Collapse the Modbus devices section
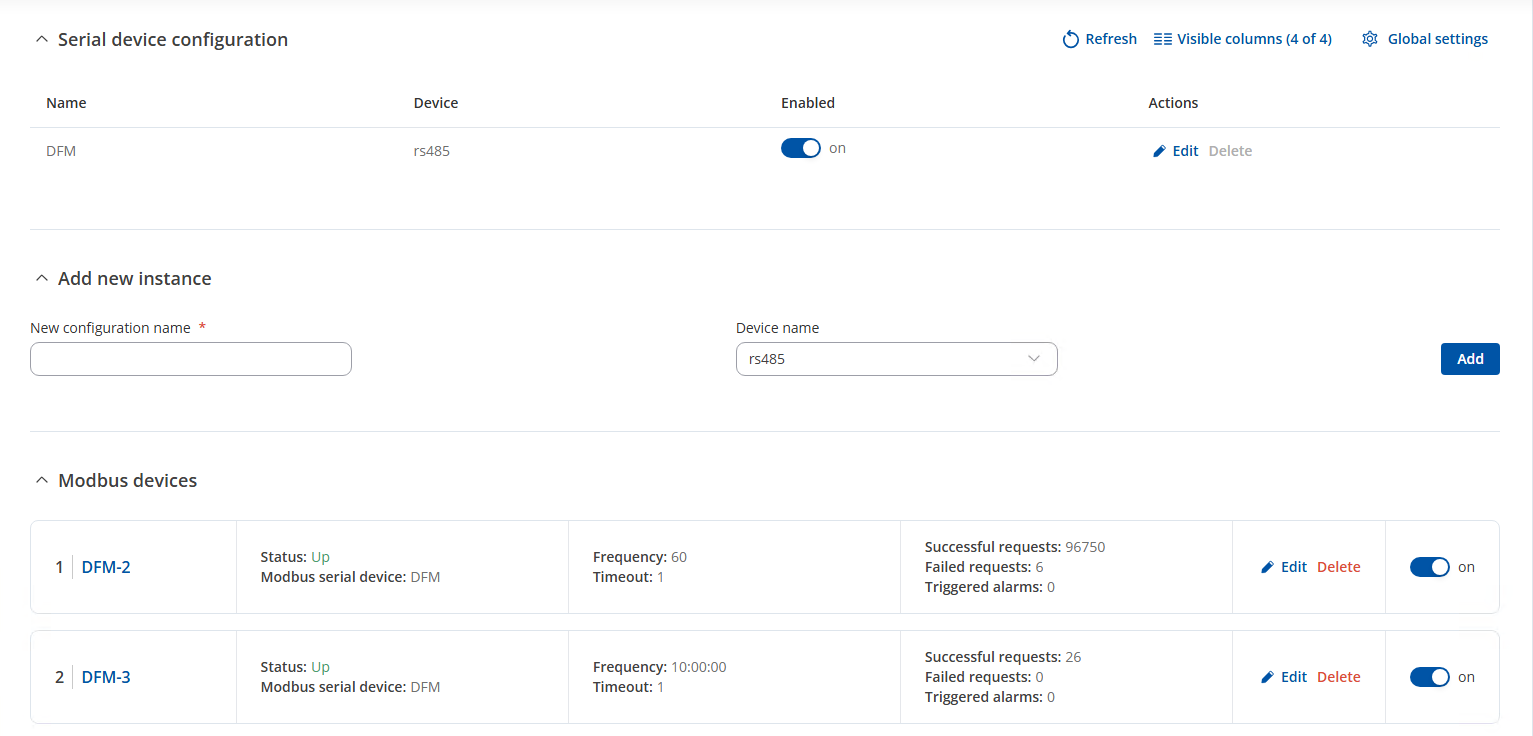Screen dimensions: 1533x736 pos(41,481)
